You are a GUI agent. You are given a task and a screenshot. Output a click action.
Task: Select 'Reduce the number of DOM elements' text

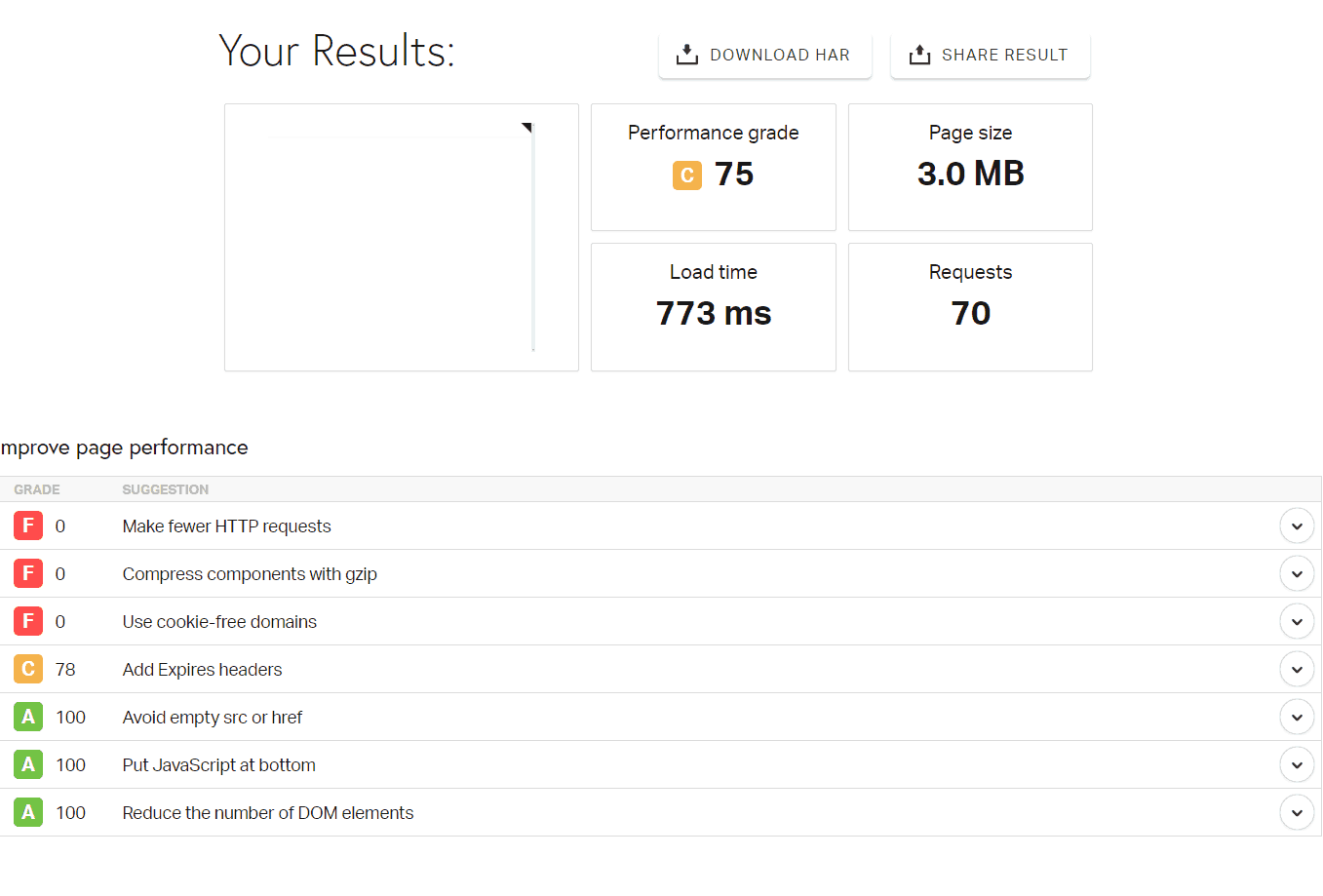point(268,813)
